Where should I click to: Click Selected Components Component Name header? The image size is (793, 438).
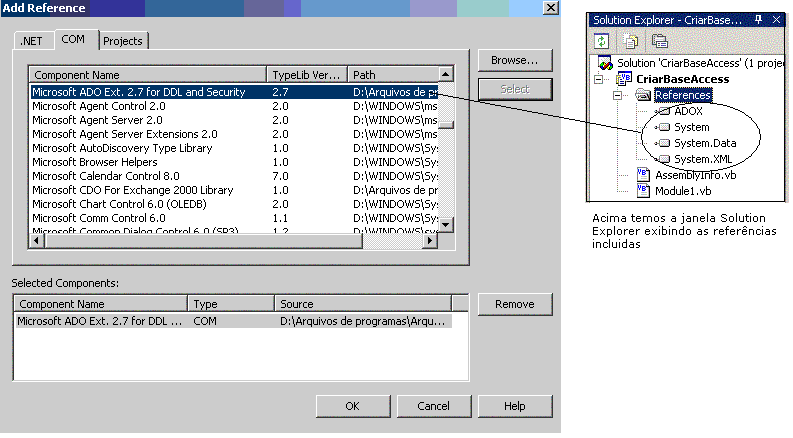101,304
